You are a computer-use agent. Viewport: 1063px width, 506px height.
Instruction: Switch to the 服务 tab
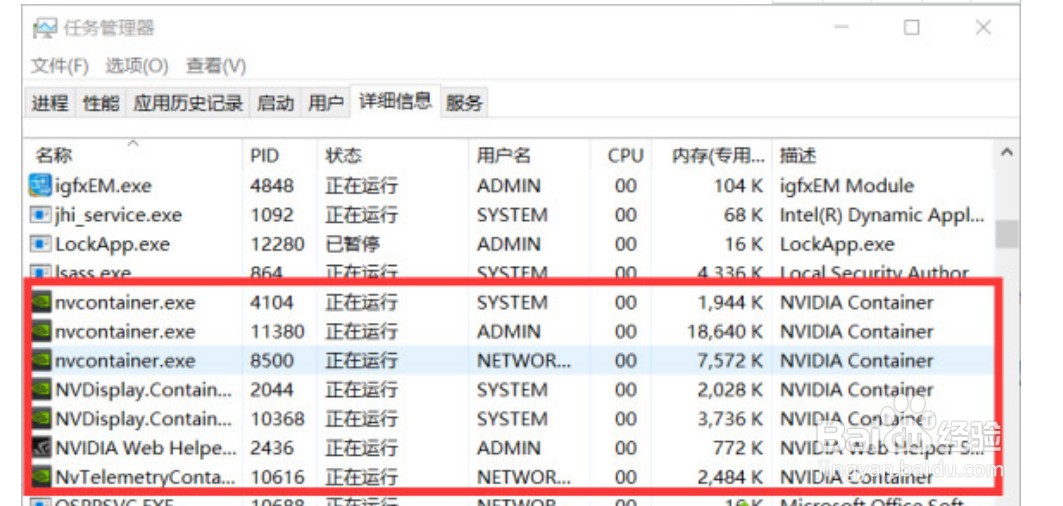464,103
